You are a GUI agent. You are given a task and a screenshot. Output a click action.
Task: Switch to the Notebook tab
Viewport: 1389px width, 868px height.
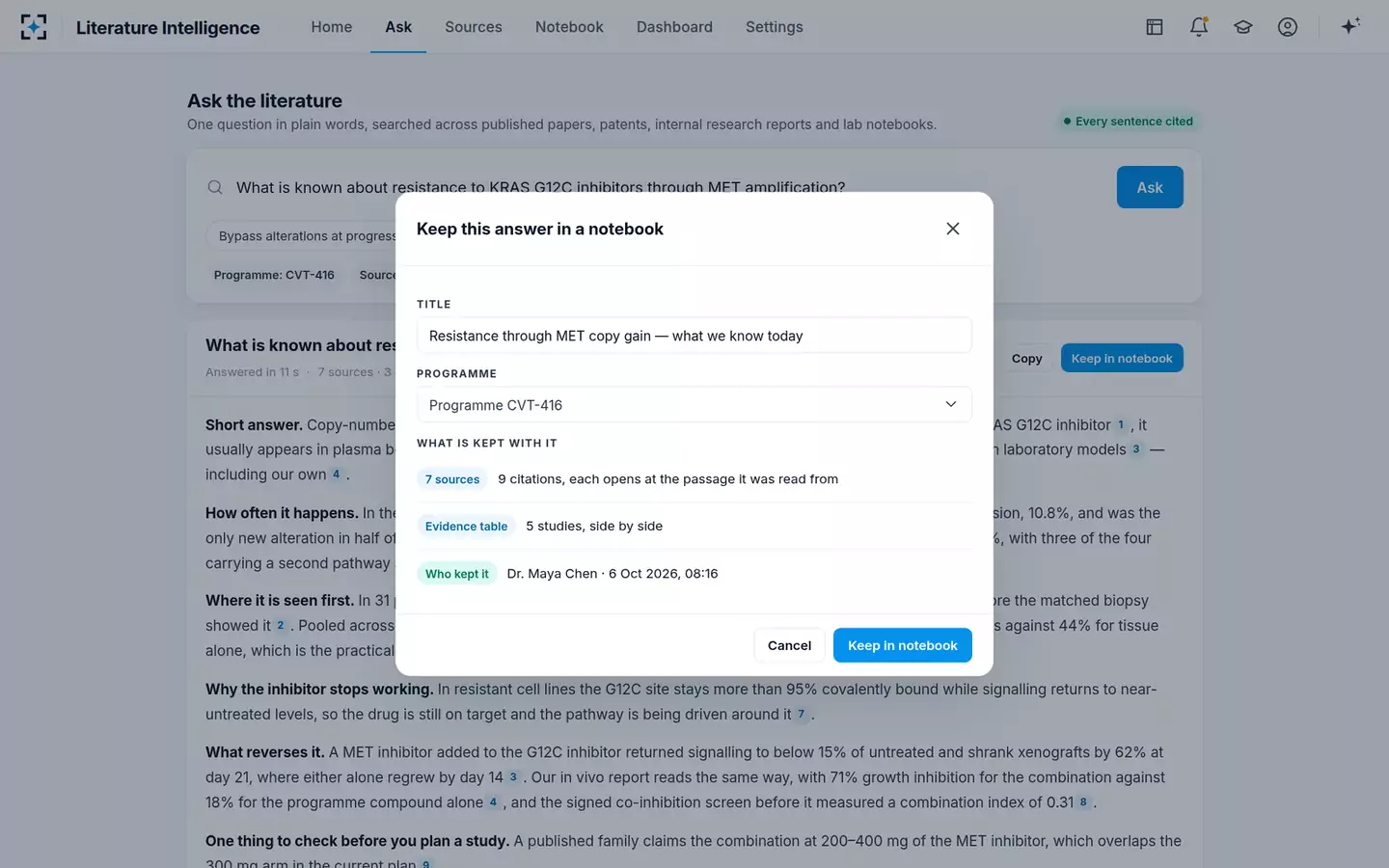pyautogui.click(x=569, y=27)
